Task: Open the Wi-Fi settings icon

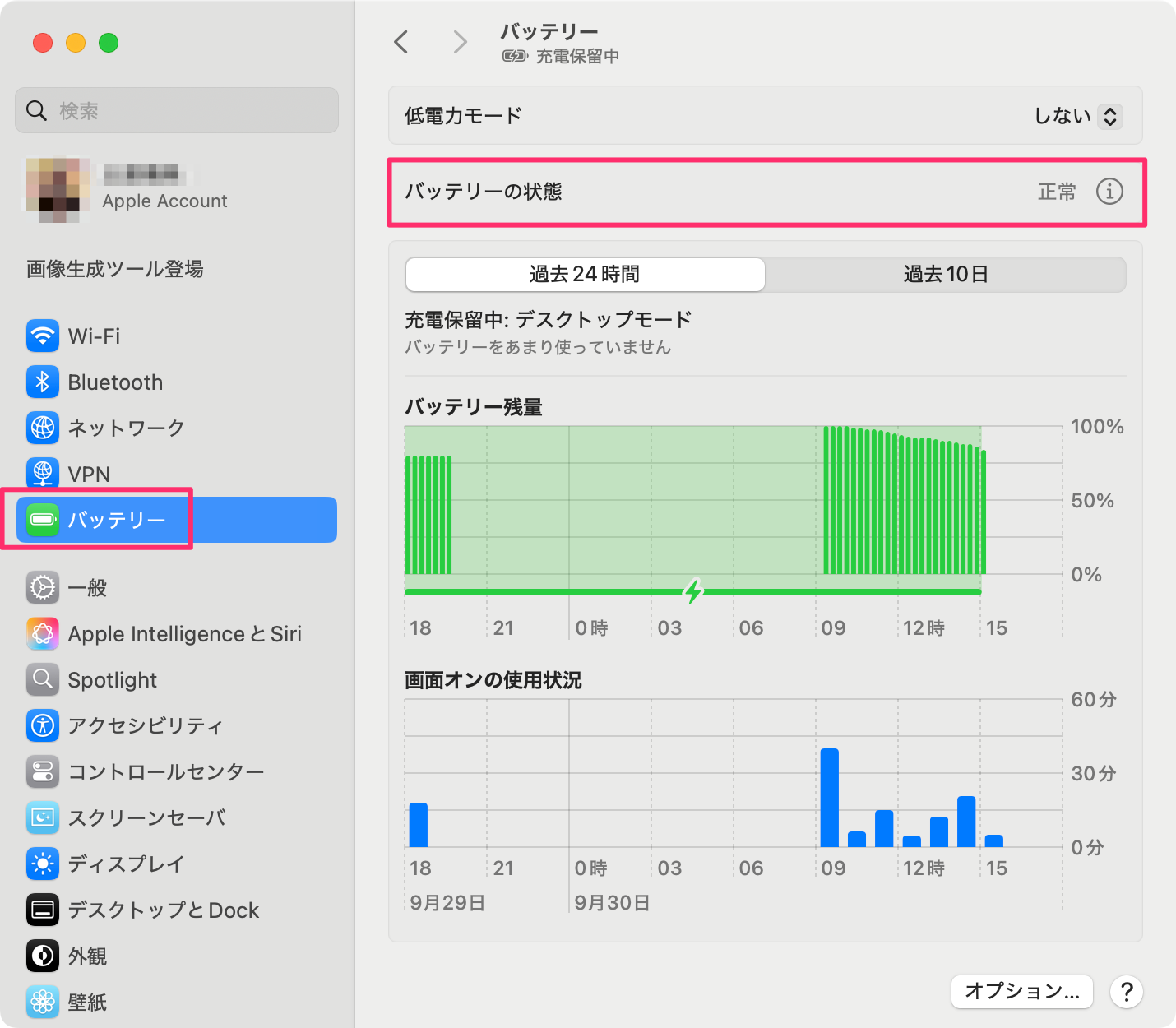Action: pyautogui.click(x=42, y=336)
